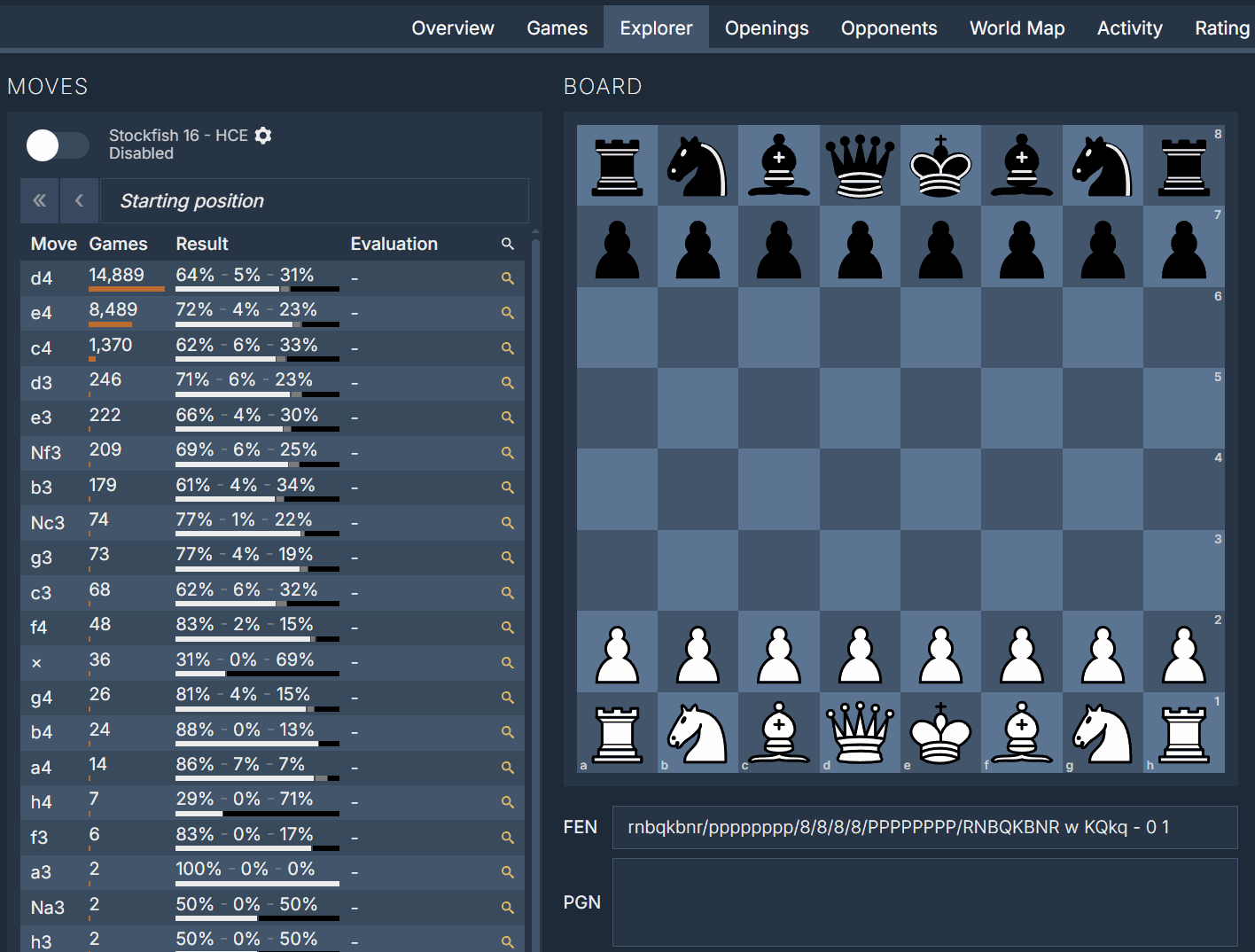This screenshot has height=952, width=1255.
Task: Sort moves by Games column header
Action: [x=118, y=244]
